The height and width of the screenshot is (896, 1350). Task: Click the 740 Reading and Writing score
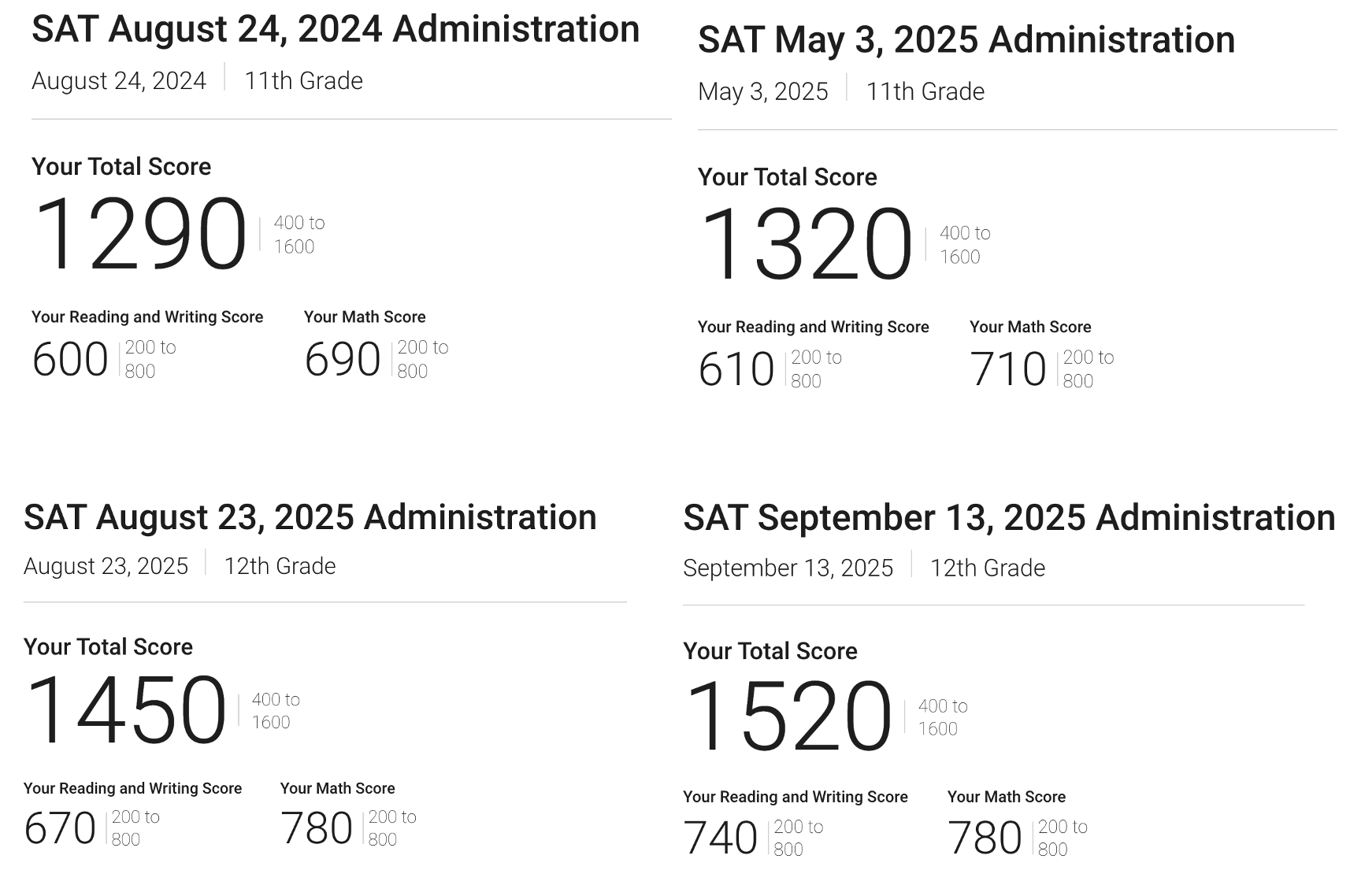(x=721, y=838)
